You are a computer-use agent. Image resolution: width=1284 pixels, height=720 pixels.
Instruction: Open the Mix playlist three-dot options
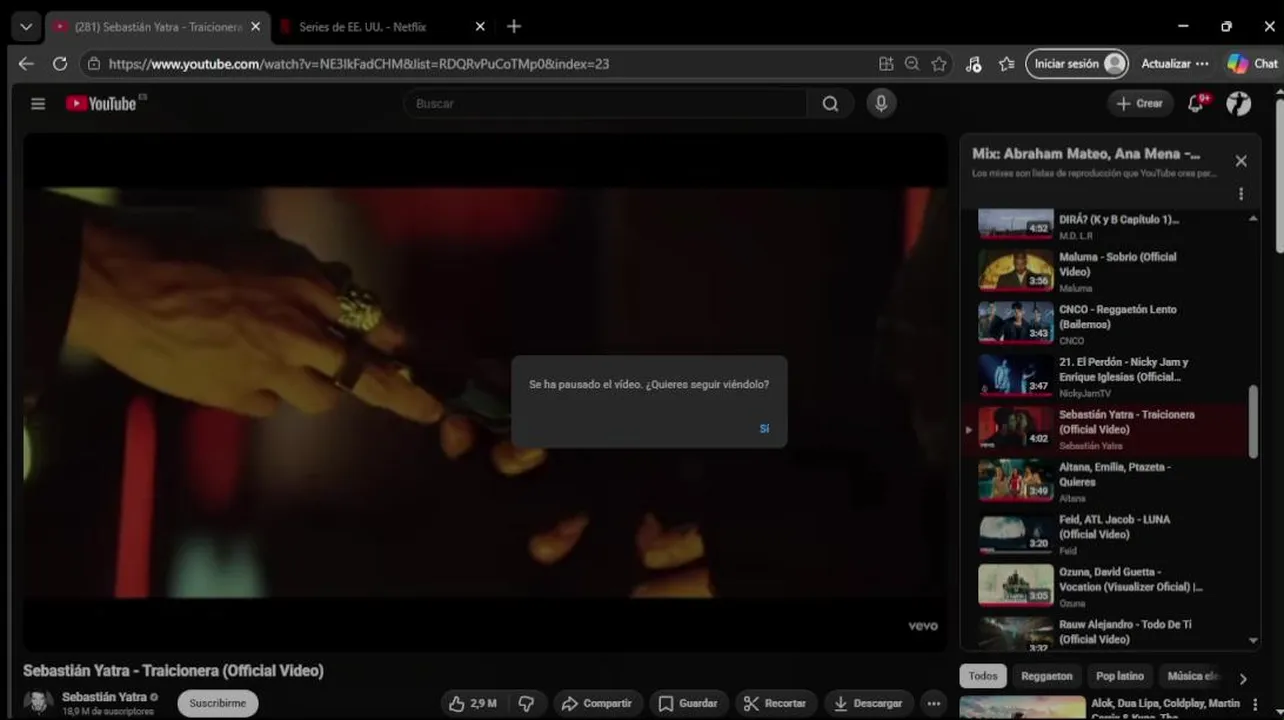coord(1241,194)
